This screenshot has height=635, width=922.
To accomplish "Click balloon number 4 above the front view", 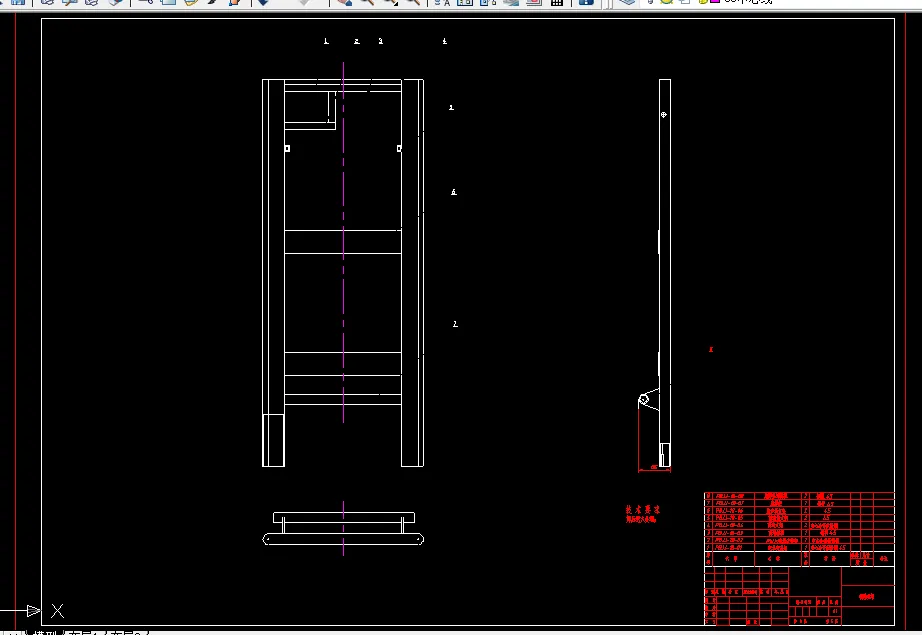I will tap(445, 41).
